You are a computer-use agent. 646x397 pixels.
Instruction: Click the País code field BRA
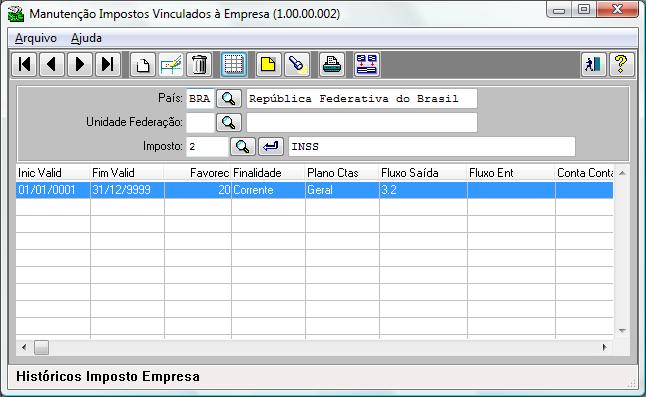pos(200,98)
